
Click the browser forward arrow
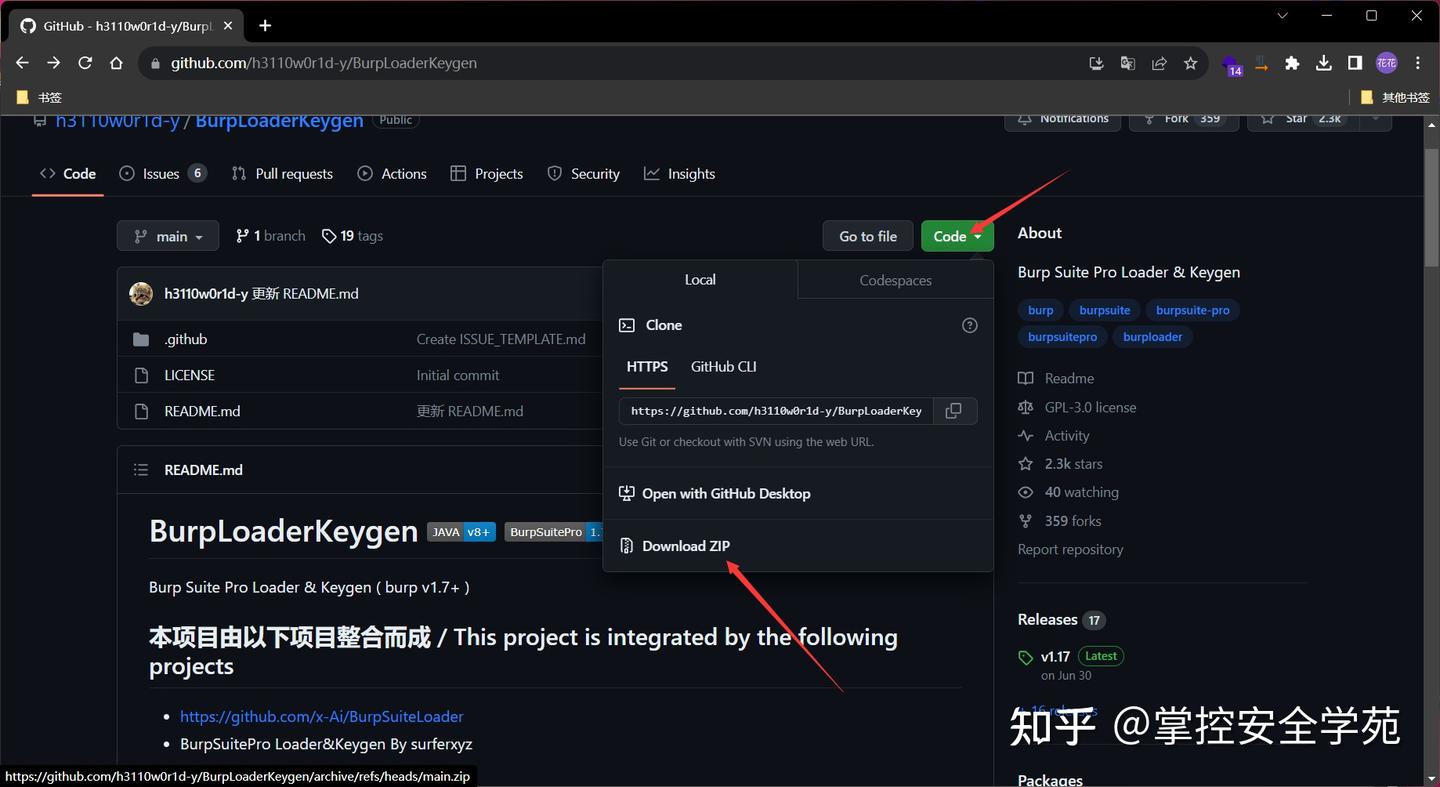(x=54, y=63)
